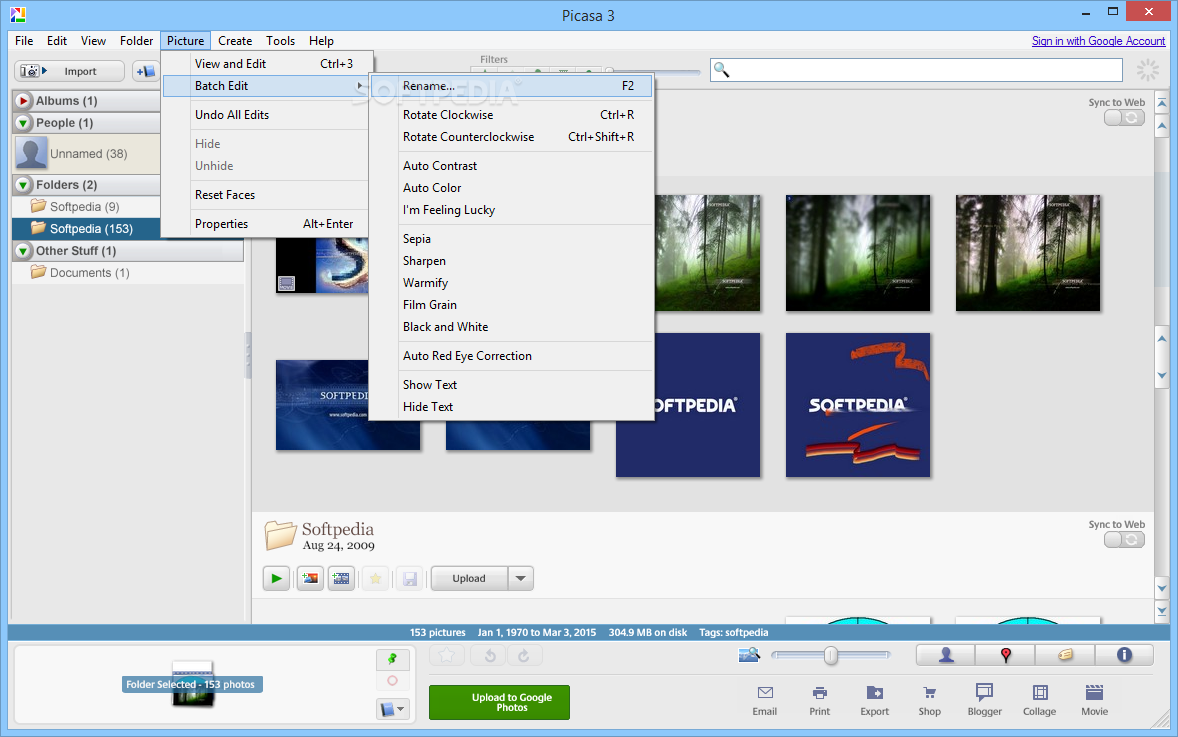Select Rotate Counterclockwise in submenu
This screenshot has width=1178, height=737.
(511, 137)
